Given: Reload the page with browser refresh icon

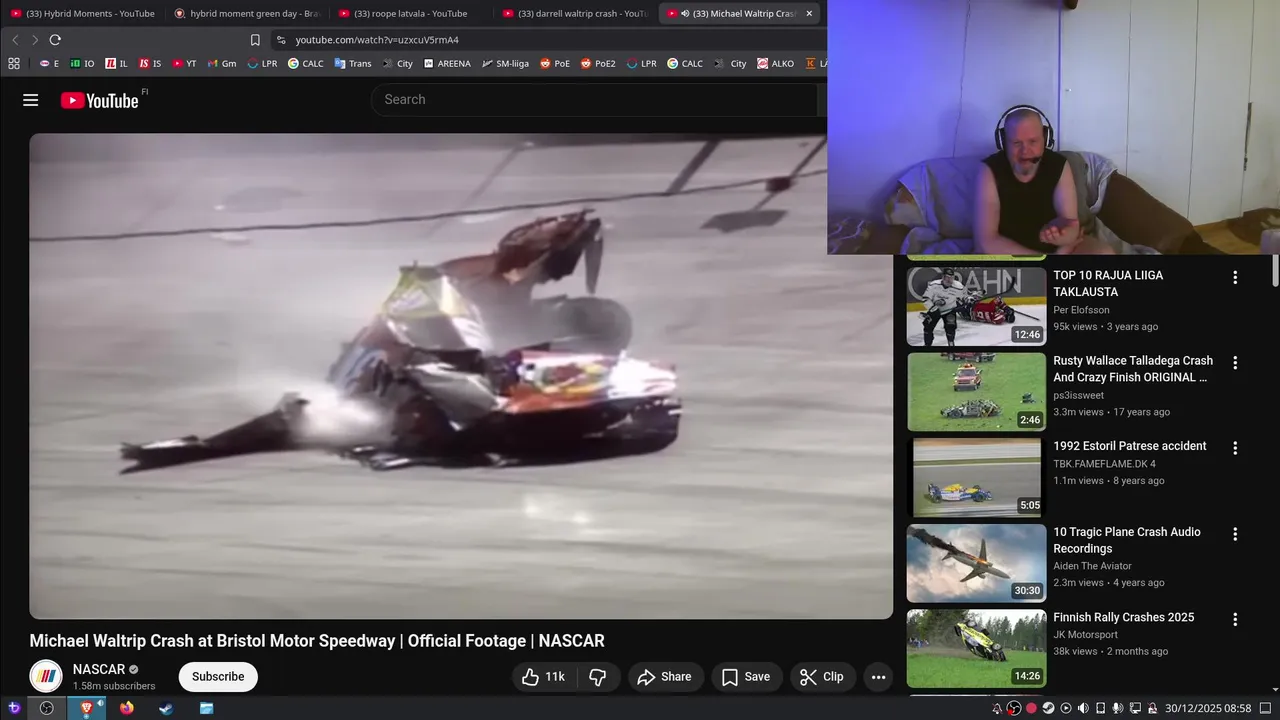Looking at the screenshot, I should (x=55, y=40).
